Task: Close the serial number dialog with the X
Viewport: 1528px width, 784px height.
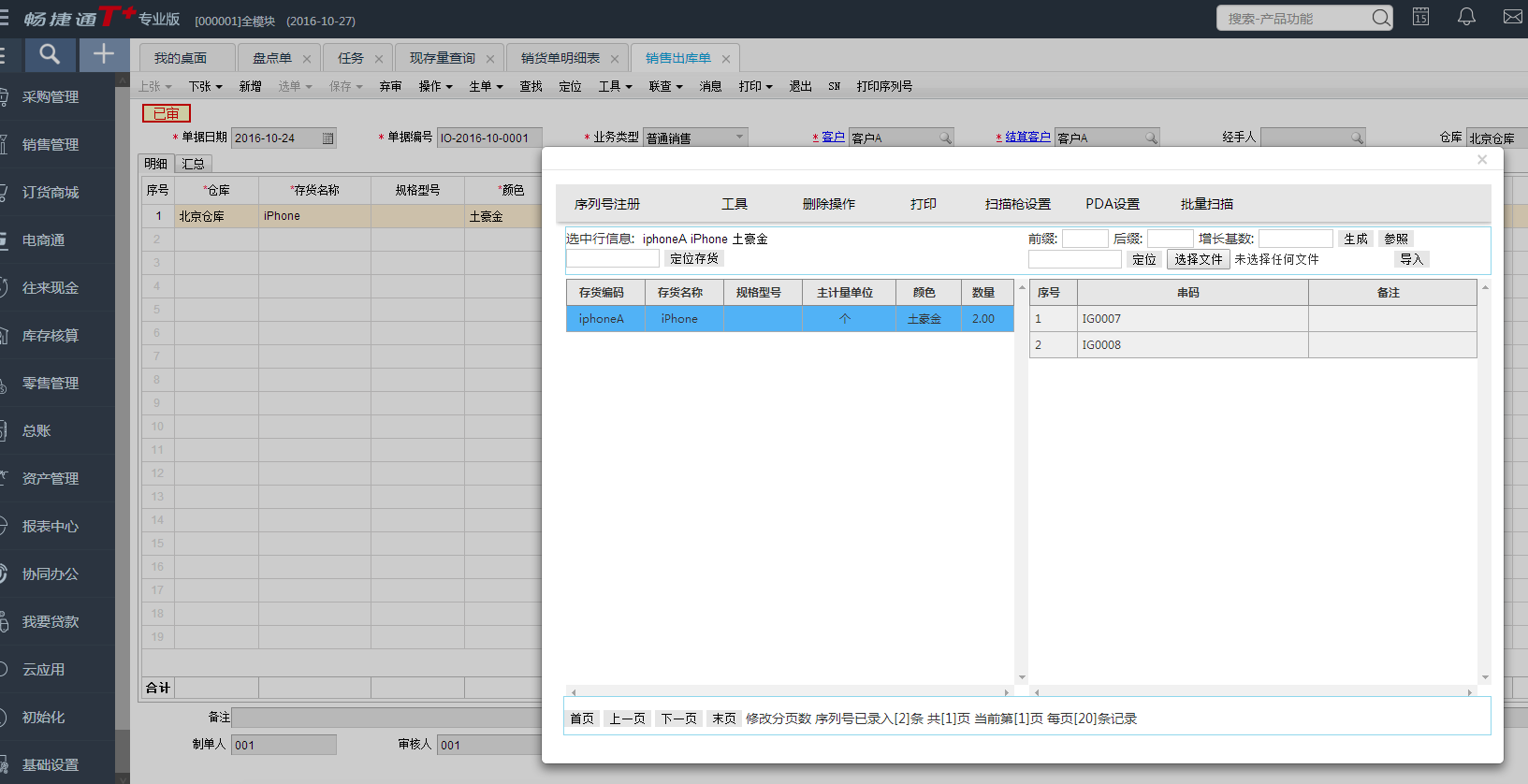Action: coord(1482,160)
